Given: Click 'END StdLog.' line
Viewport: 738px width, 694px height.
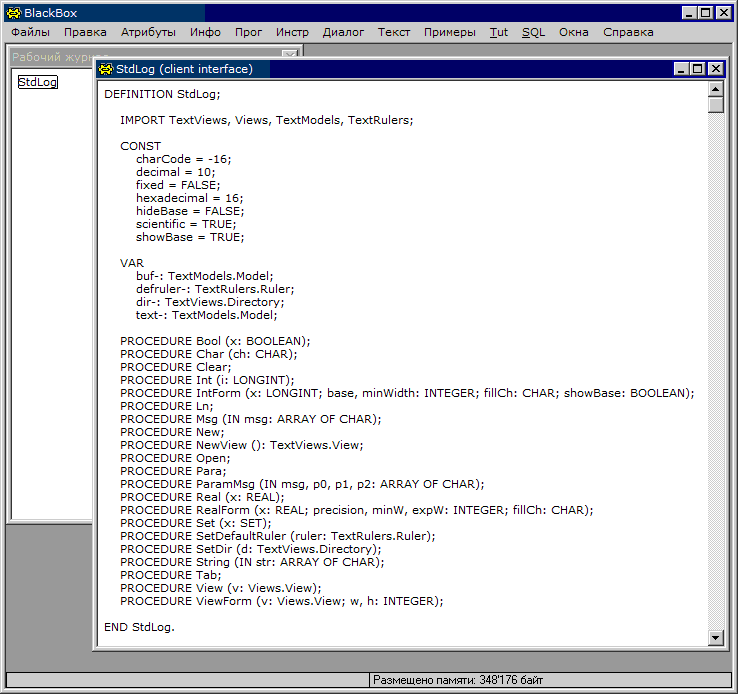Looking at the screenshot, I should point(139,627).
